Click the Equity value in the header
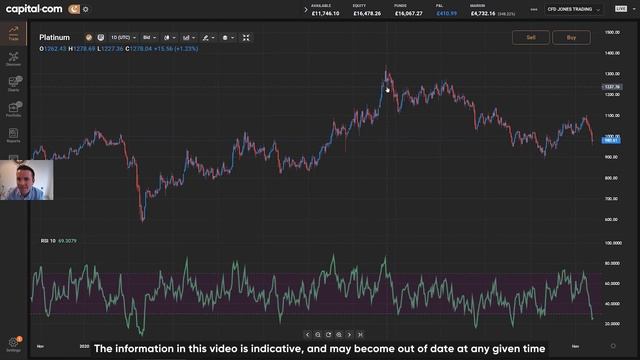Image resolution: width=640 pixels, height=360 pixels. coord(367,13)
